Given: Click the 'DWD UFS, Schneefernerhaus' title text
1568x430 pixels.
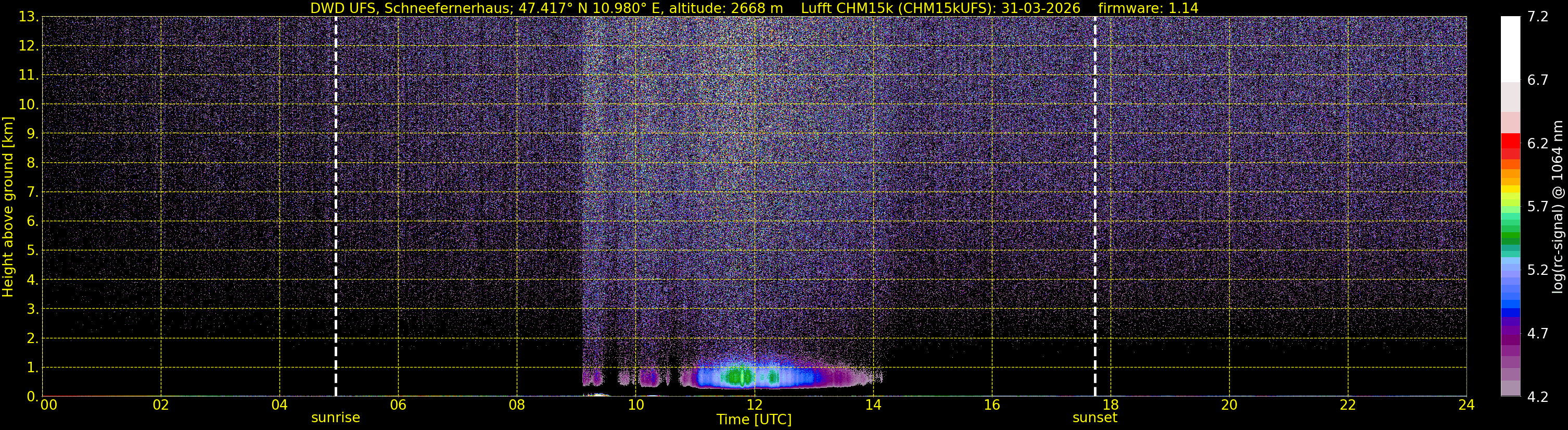Looking at the screenshot, I should [411, 8].
